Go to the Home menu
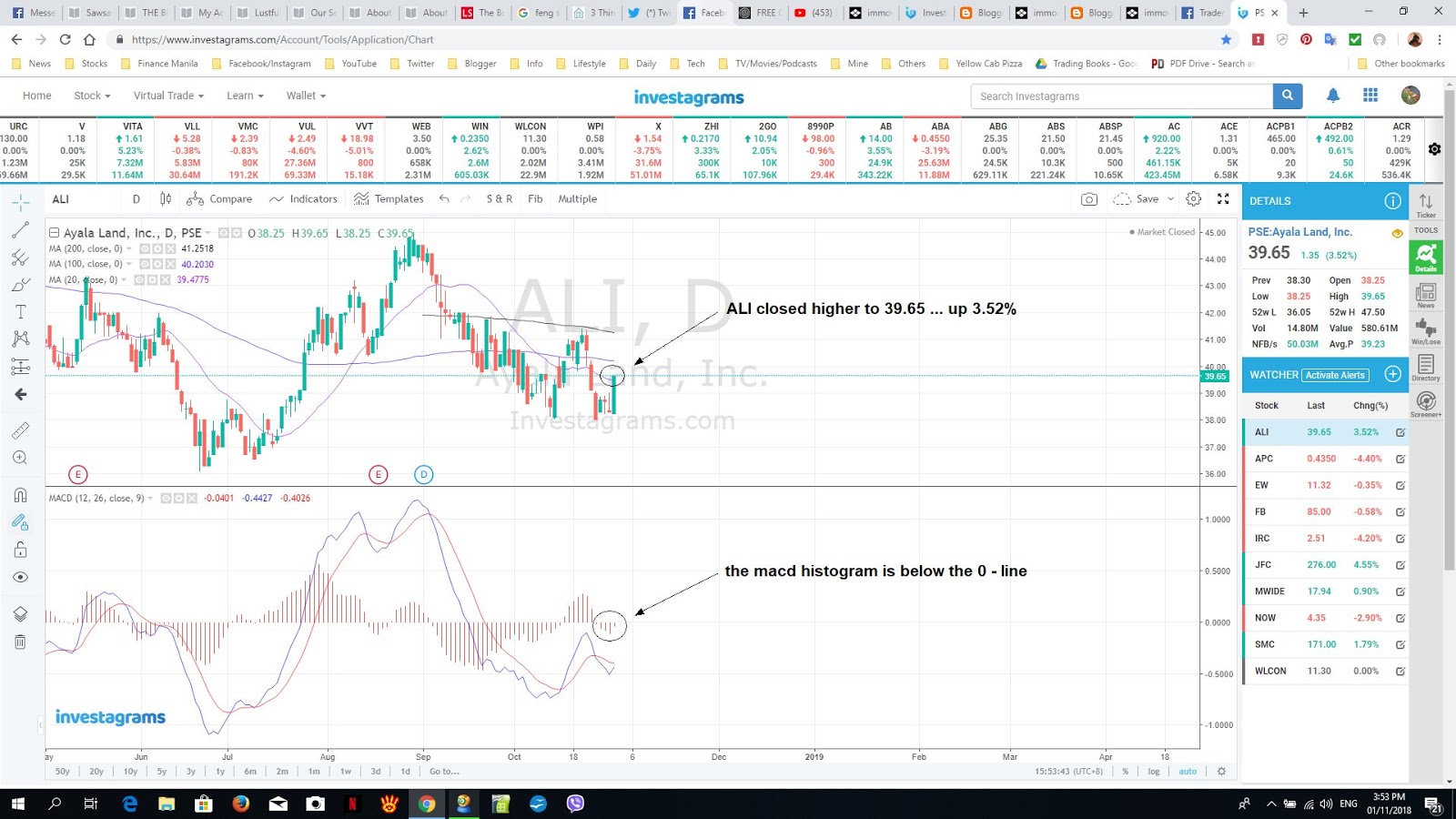Image resolution: width=1456 pixels, height=819 pixels. 37,96
